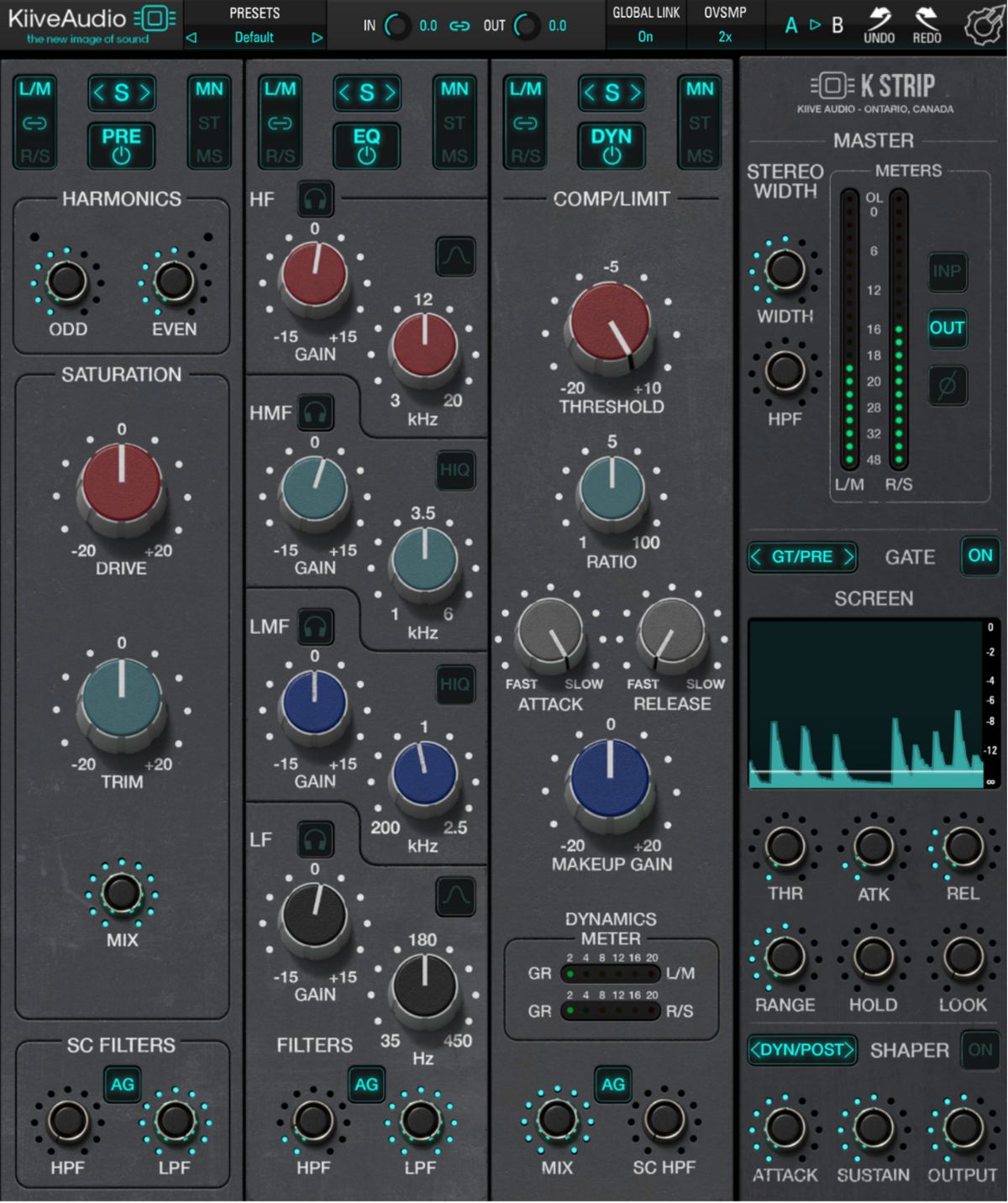Toggle AG in EQ Filters section
The image size is (1008, 1203).
(x=366, y=1085)
